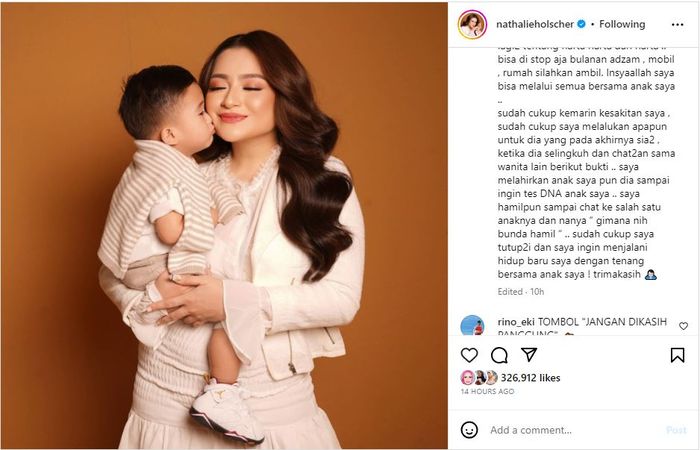Save the post with the bookmark icon
This screenshot has height=450, width=700.
[x=677, y=355]
